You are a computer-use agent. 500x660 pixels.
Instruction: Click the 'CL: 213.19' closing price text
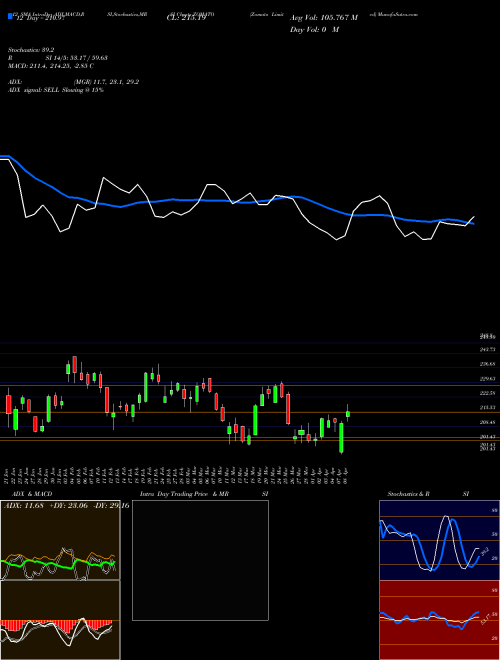coord(186,18)
